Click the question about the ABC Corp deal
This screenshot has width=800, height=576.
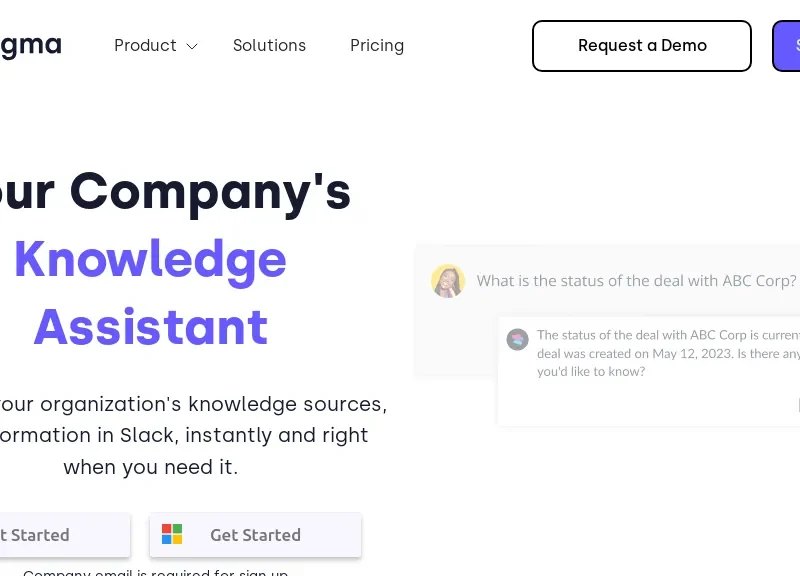coord(636,281)
